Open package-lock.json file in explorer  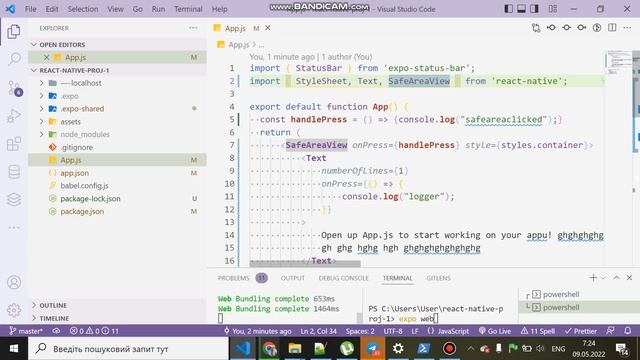click(x=90, y=199)
